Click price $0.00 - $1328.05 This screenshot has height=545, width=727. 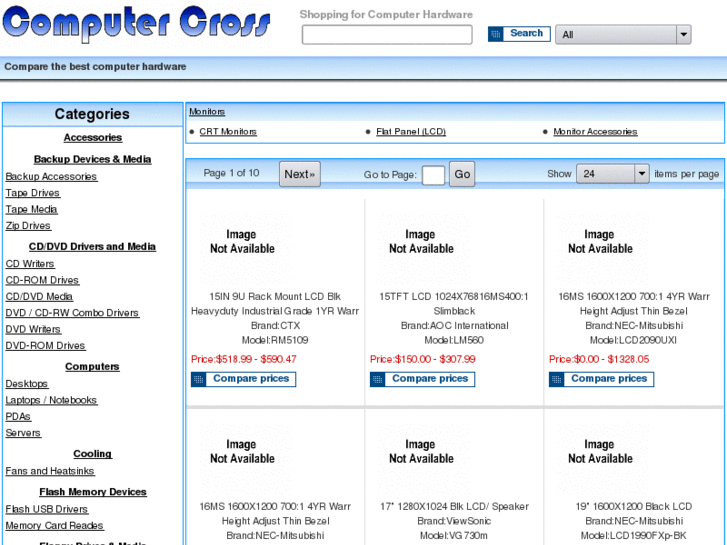(x=599, y=359)
